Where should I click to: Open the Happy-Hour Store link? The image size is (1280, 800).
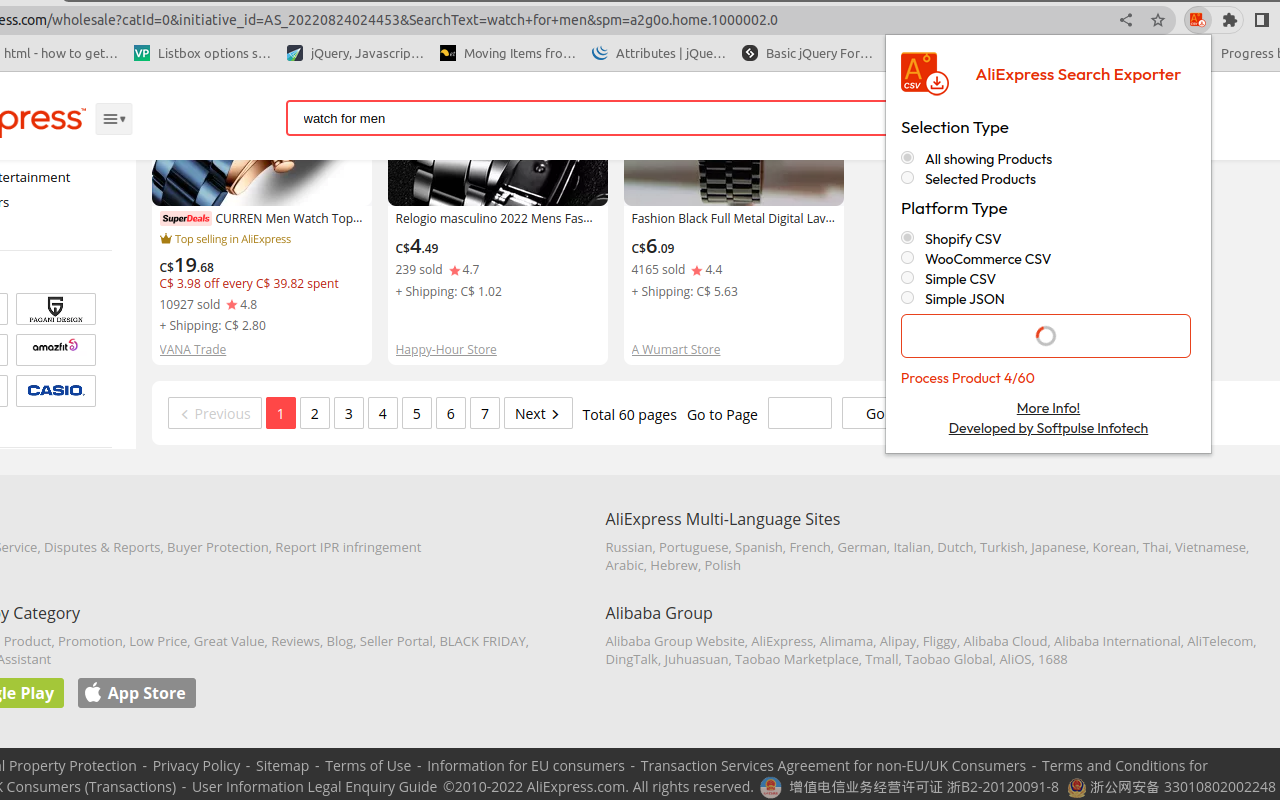tap(446, 349)
